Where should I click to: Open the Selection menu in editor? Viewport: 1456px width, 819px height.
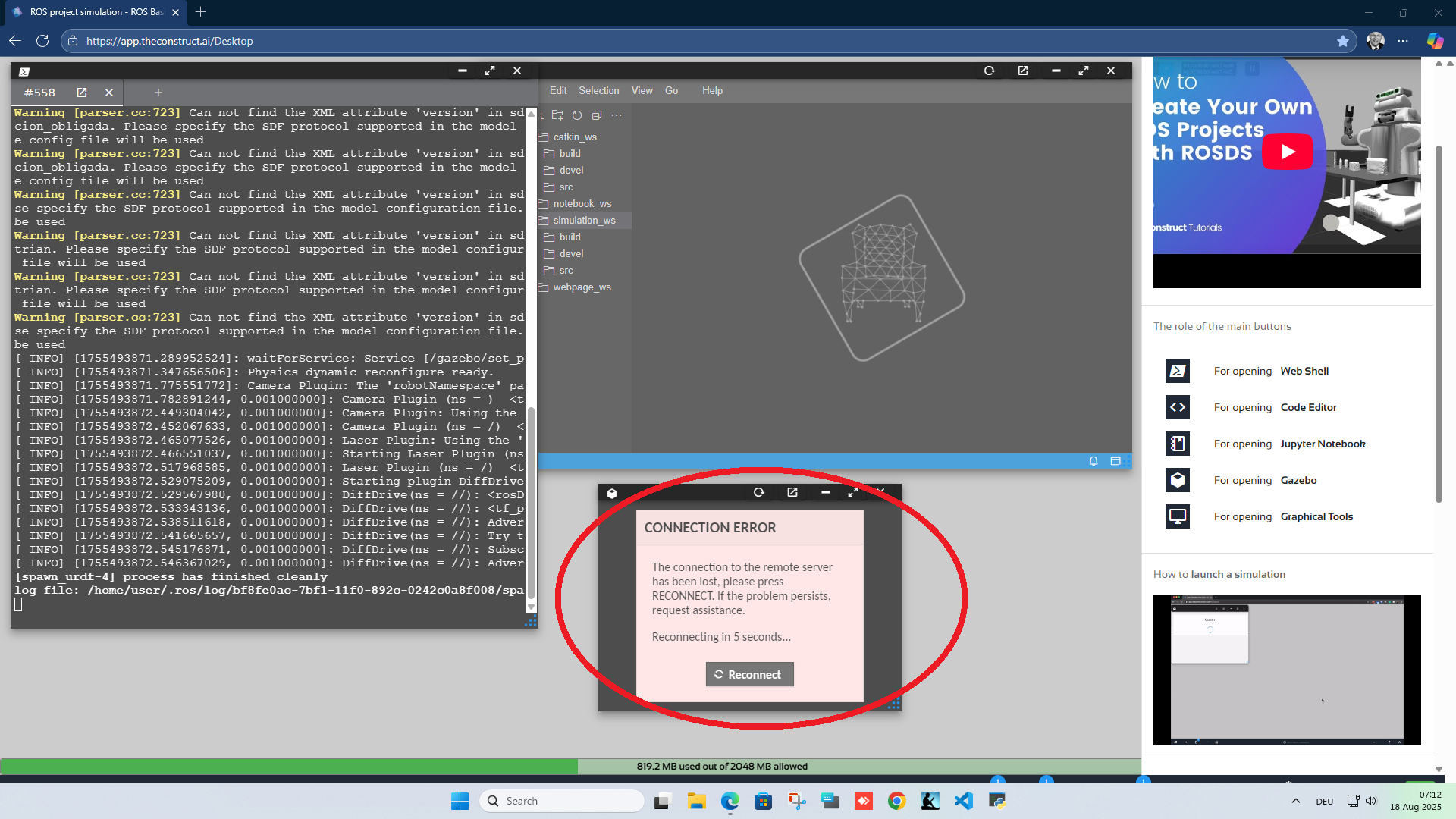pos(598,91)
